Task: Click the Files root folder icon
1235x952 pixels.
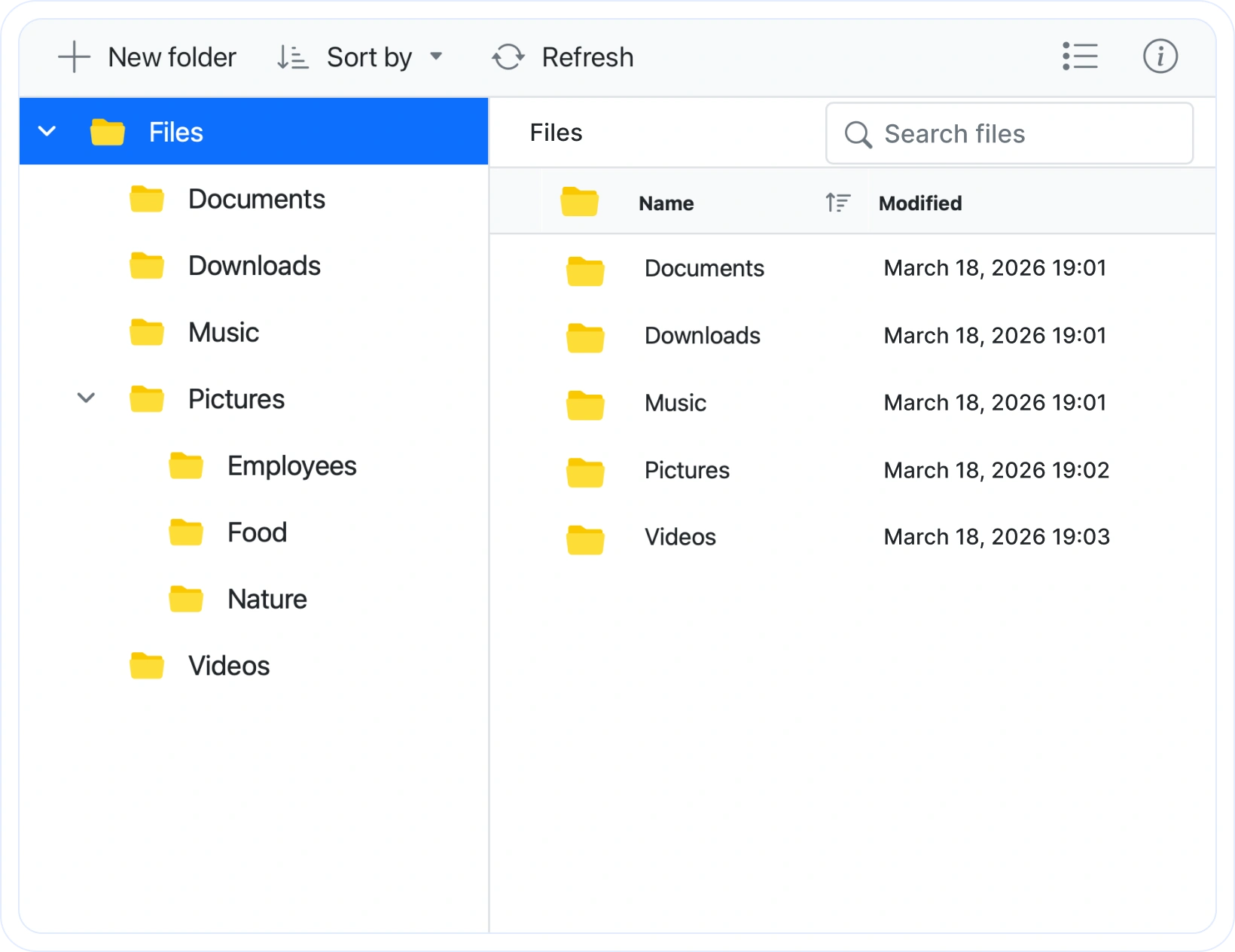Action: click(x=108, y=132)
